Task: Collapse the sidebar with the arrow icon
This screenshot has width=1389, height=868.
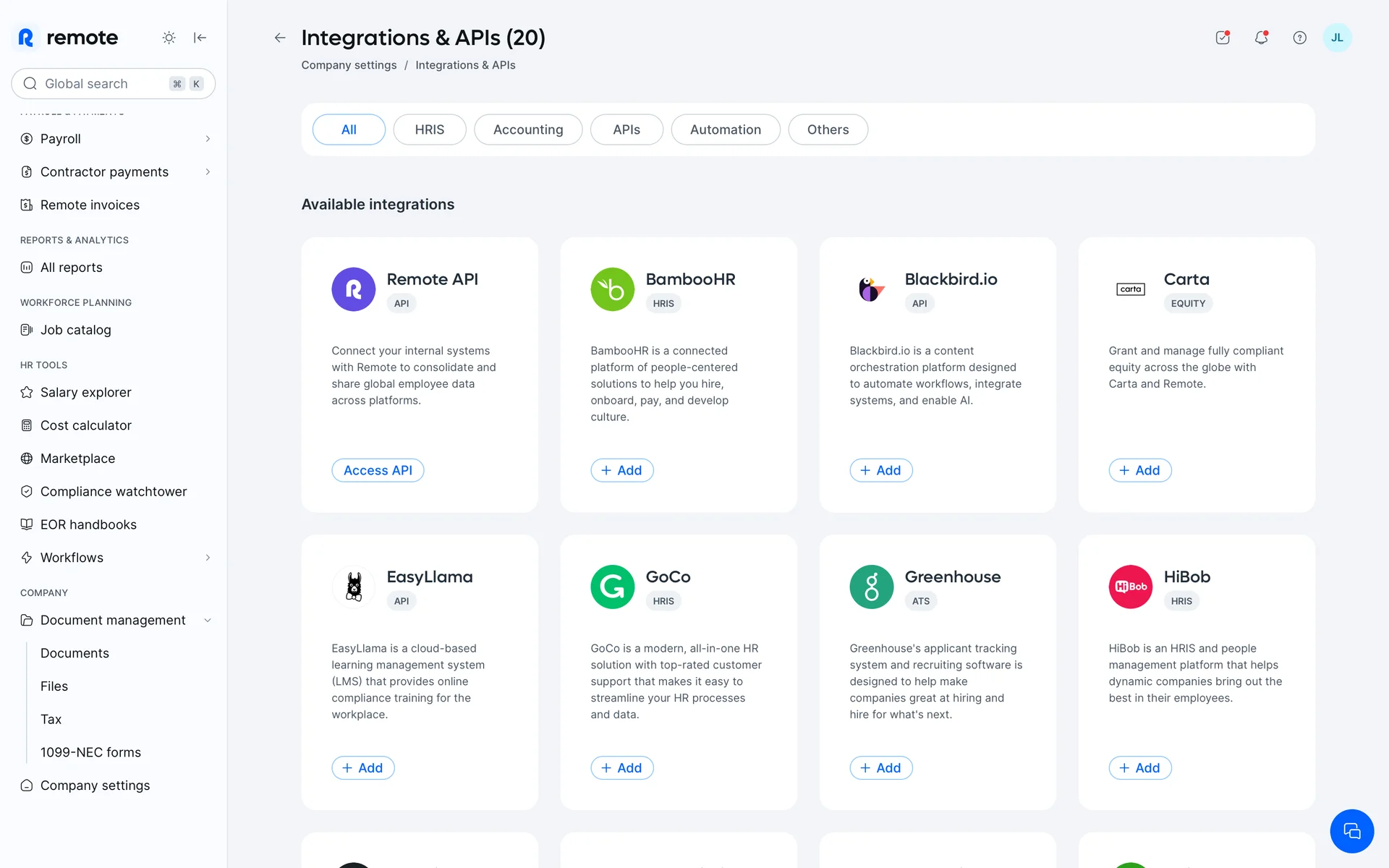Action: [200, 38]
